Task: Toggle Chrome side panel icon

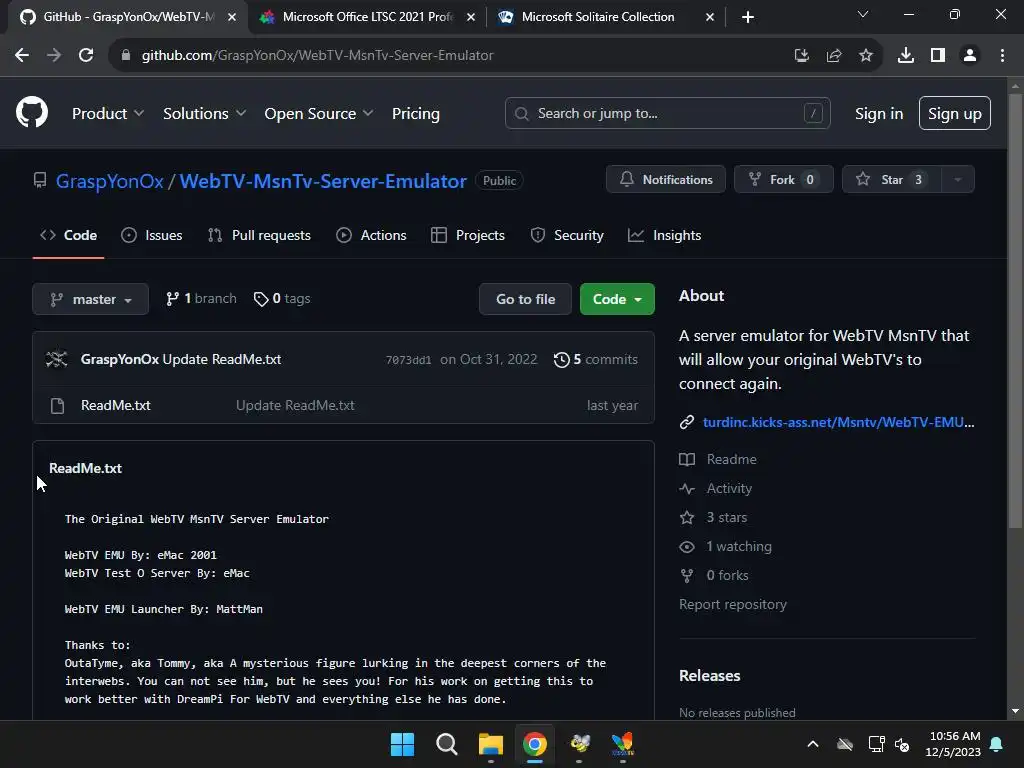Action: pyautogui.click(x=938, y=56)
